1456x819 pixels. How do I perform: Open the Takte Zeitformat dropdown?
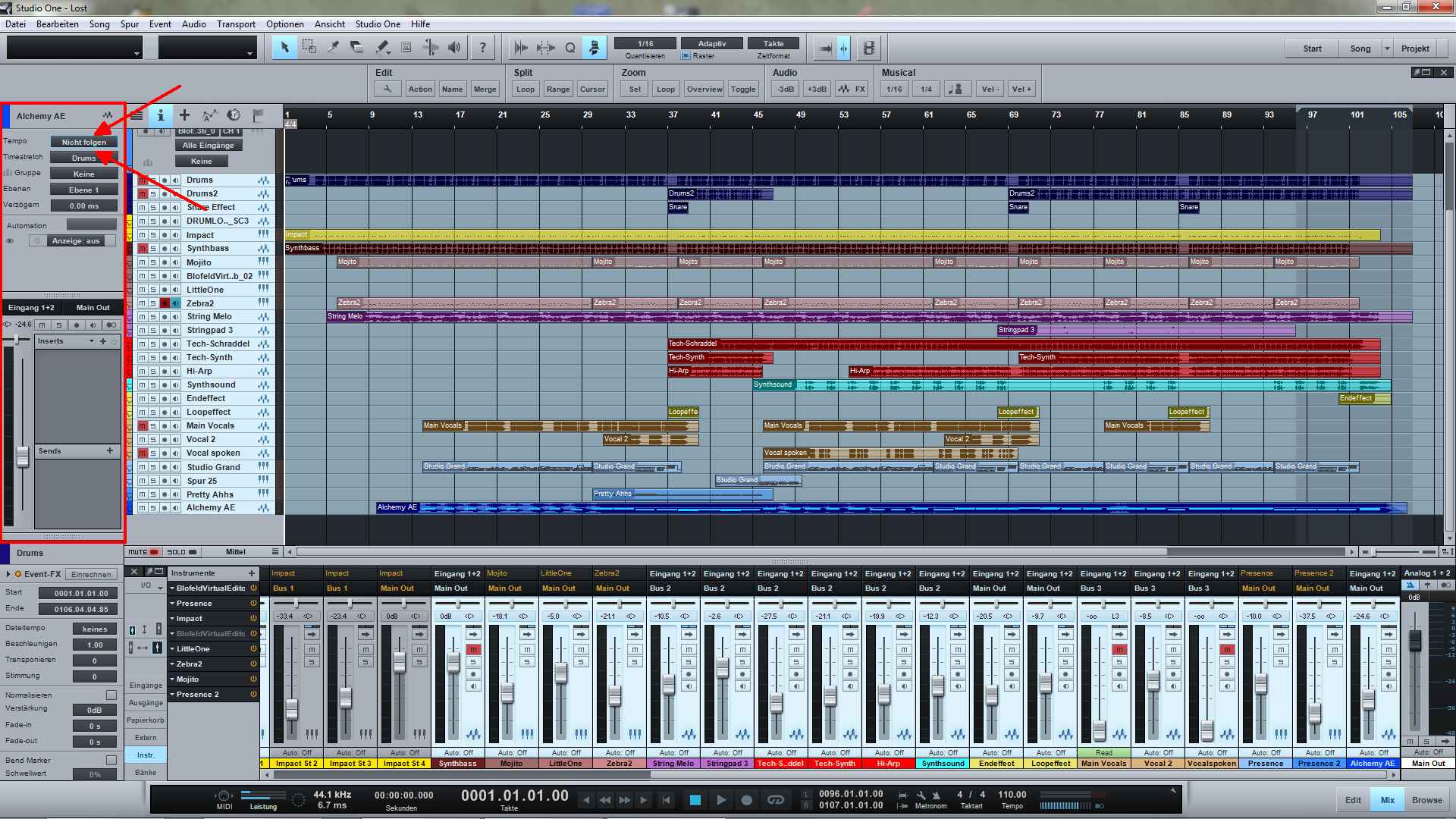(773, 43)
